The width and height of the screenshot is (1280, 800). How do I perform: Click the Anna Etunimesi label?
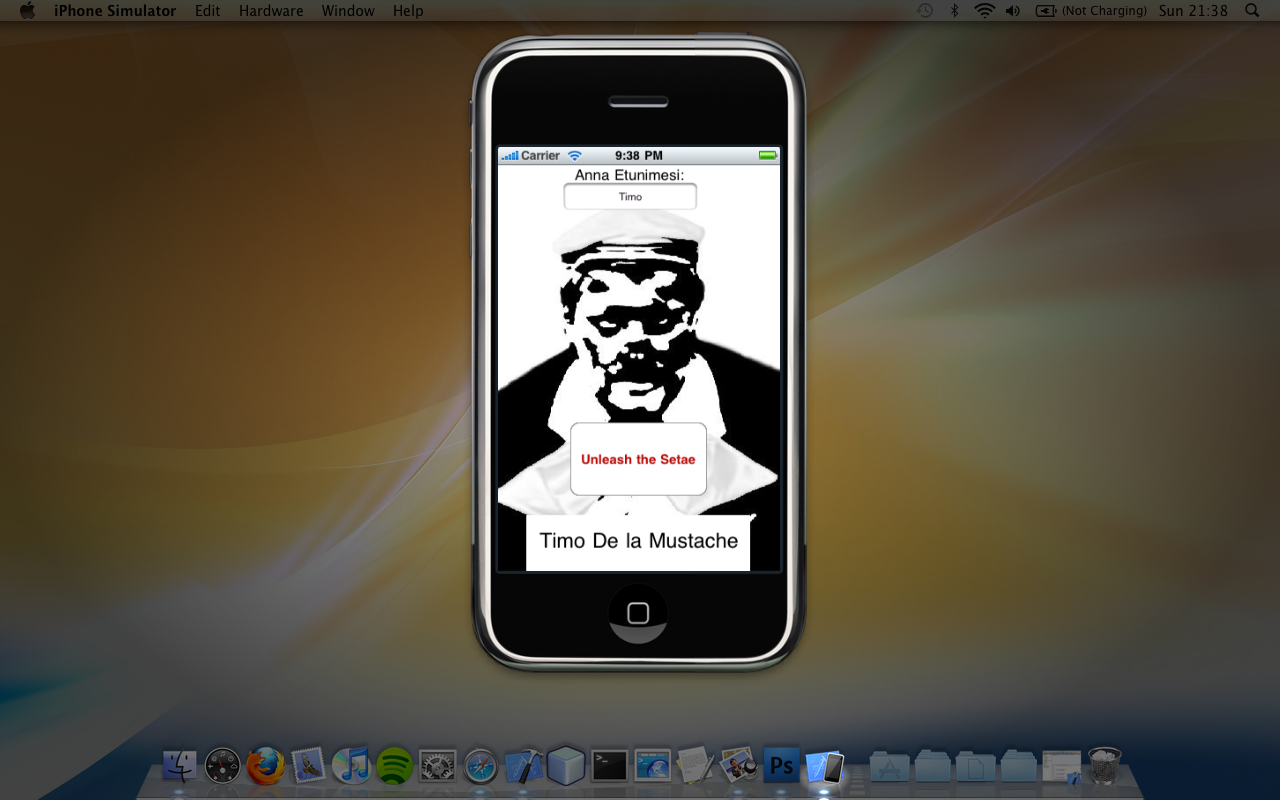630,175
